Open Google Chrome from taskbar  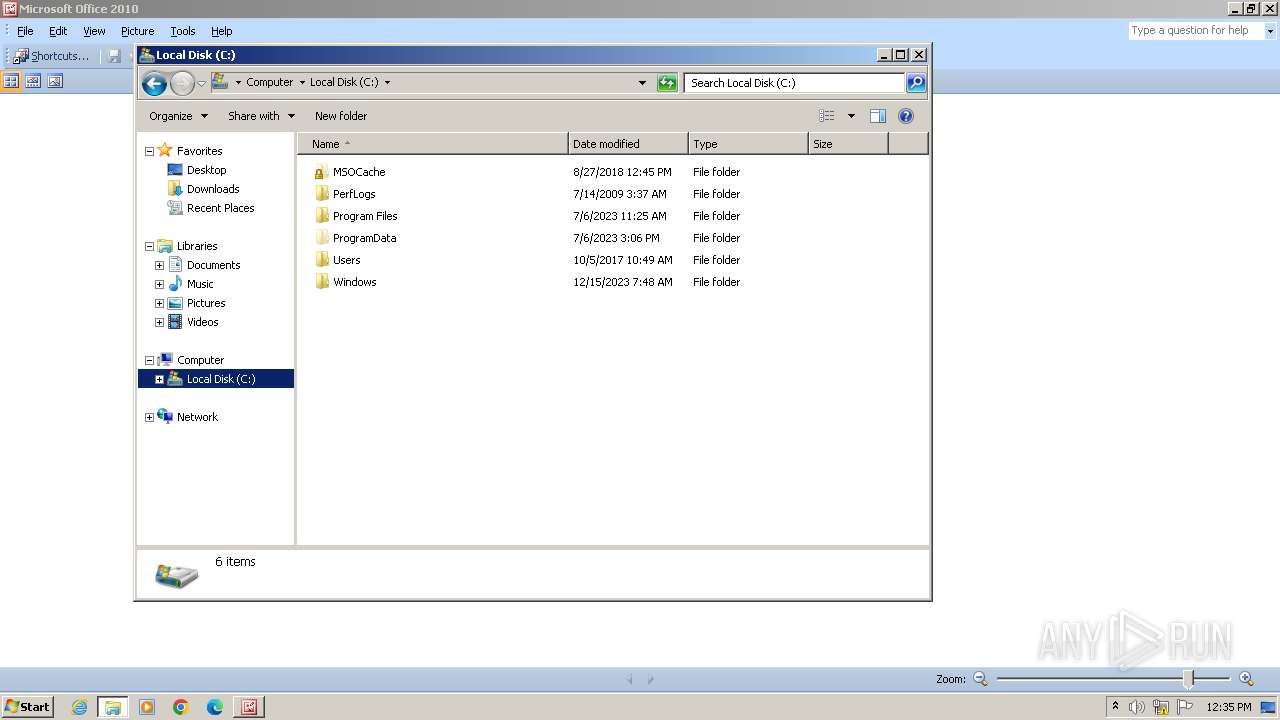[181, 707]
